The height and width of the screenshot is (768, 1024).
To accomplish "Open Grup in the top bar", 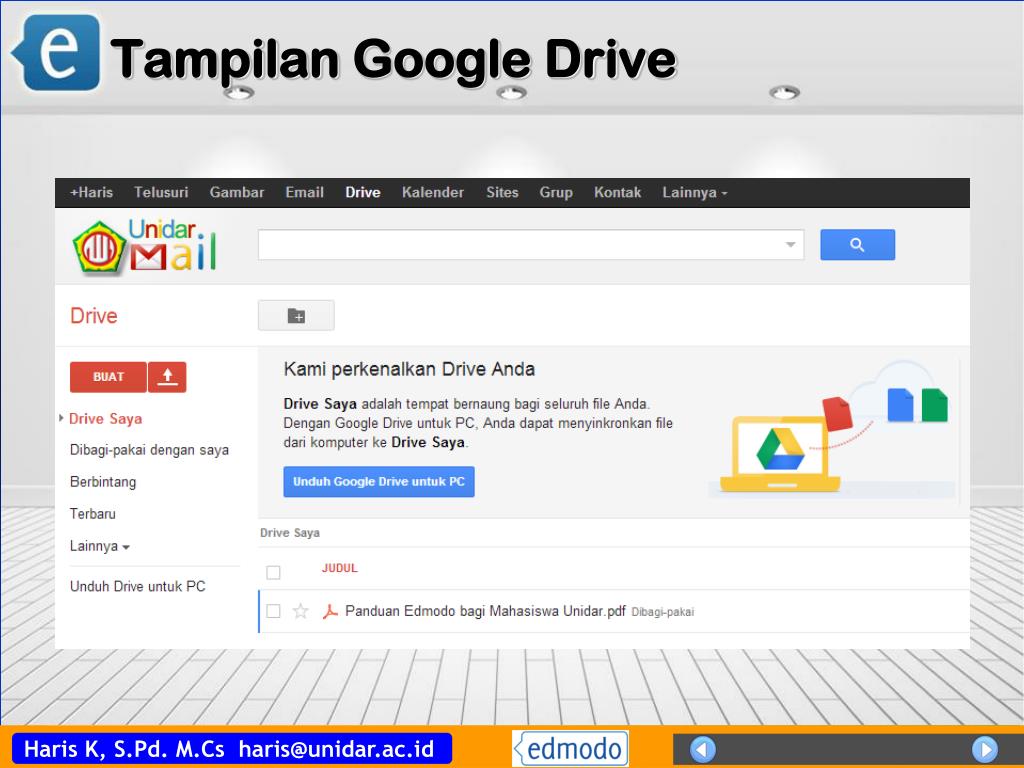I will pos(556,193).
